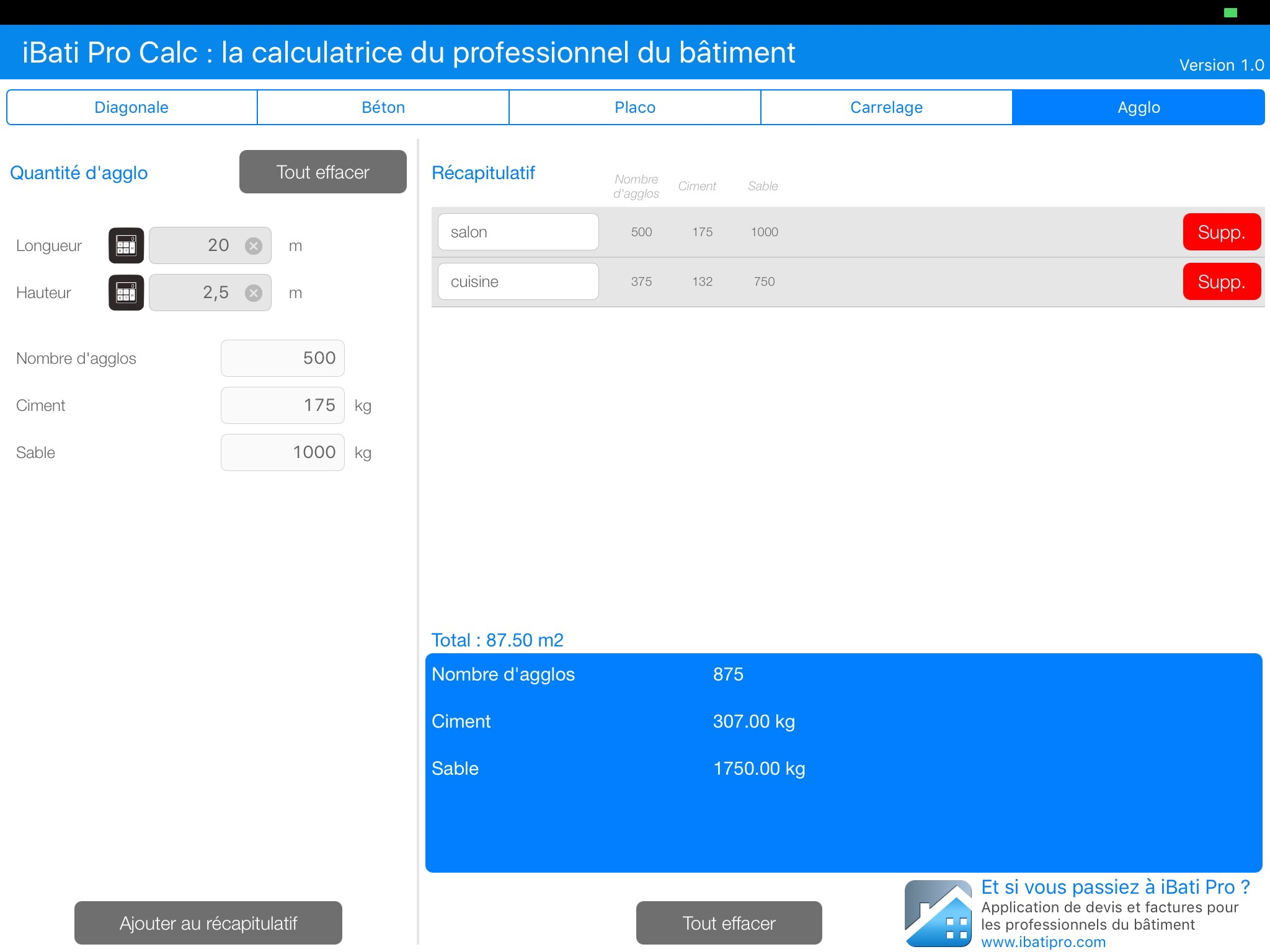Click the total ciment value 307.00 kg

coord(754,721)
